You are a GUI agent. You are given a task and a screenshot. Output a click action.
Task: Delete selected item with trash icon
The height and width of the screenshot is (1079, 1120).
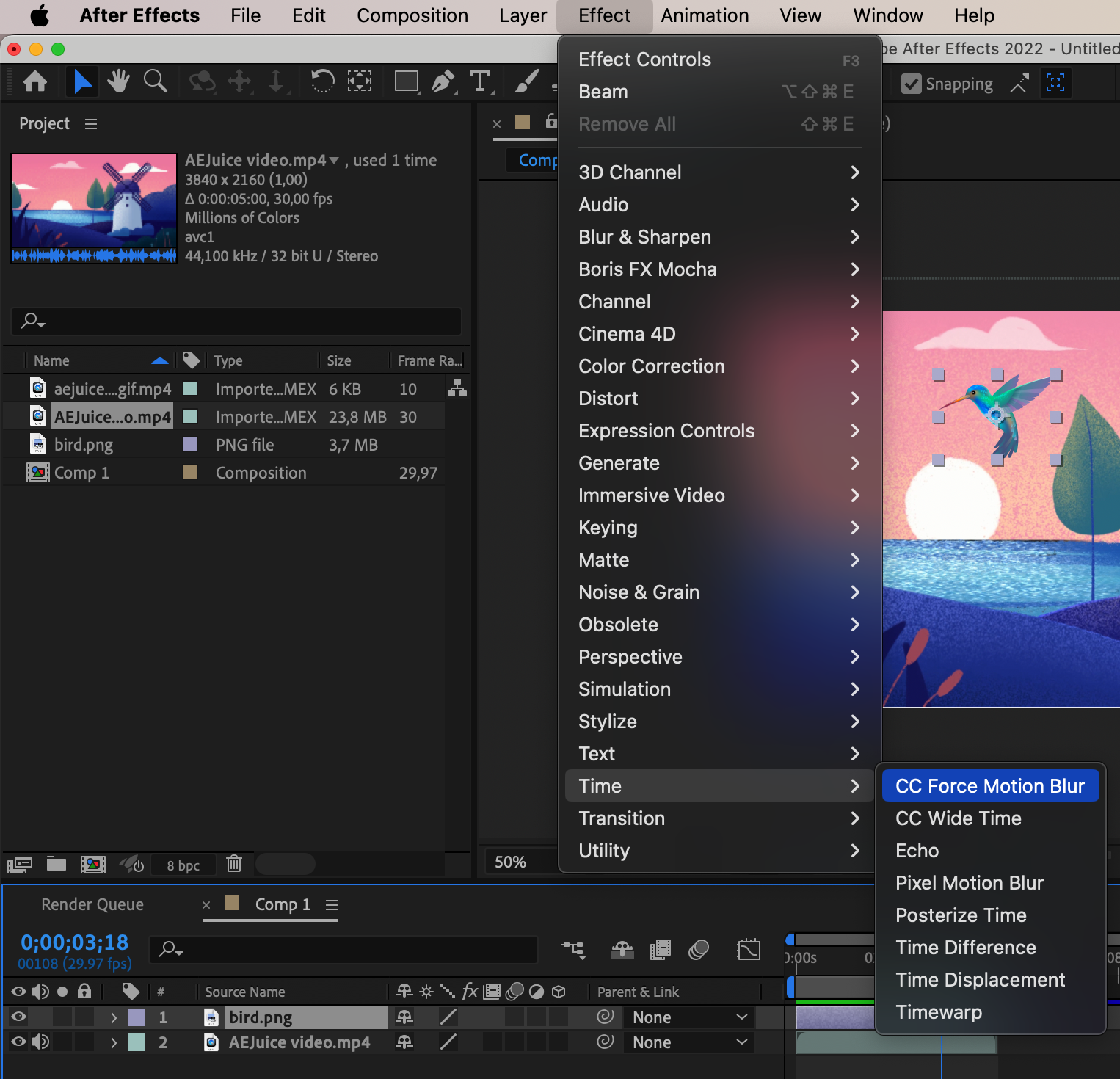click(x=234, y=864)
